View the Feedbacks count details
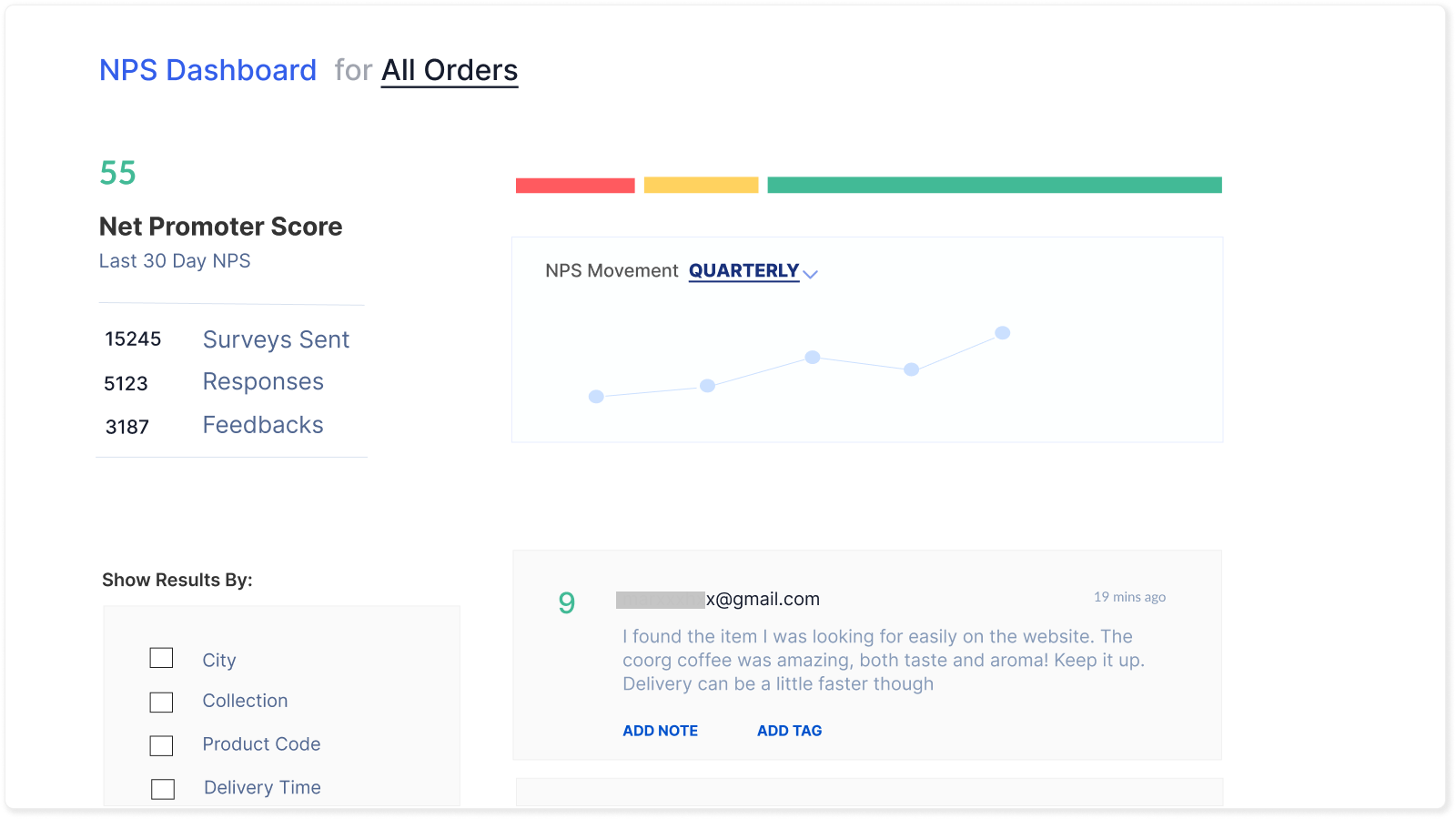Image resolution: width=1456 pixels, height=819 pixels. point(262,425)
